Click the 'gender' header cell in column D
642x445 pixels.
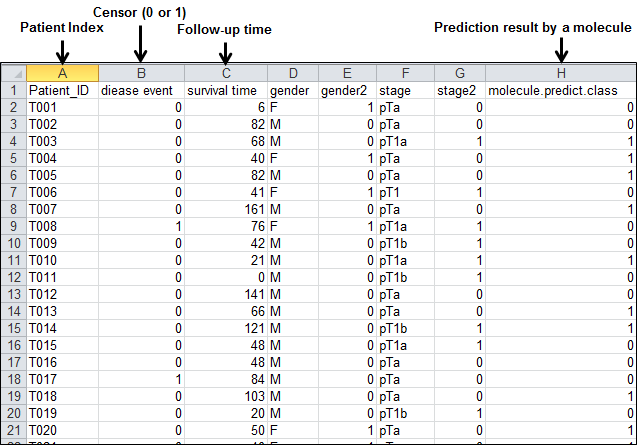point(293,90)
